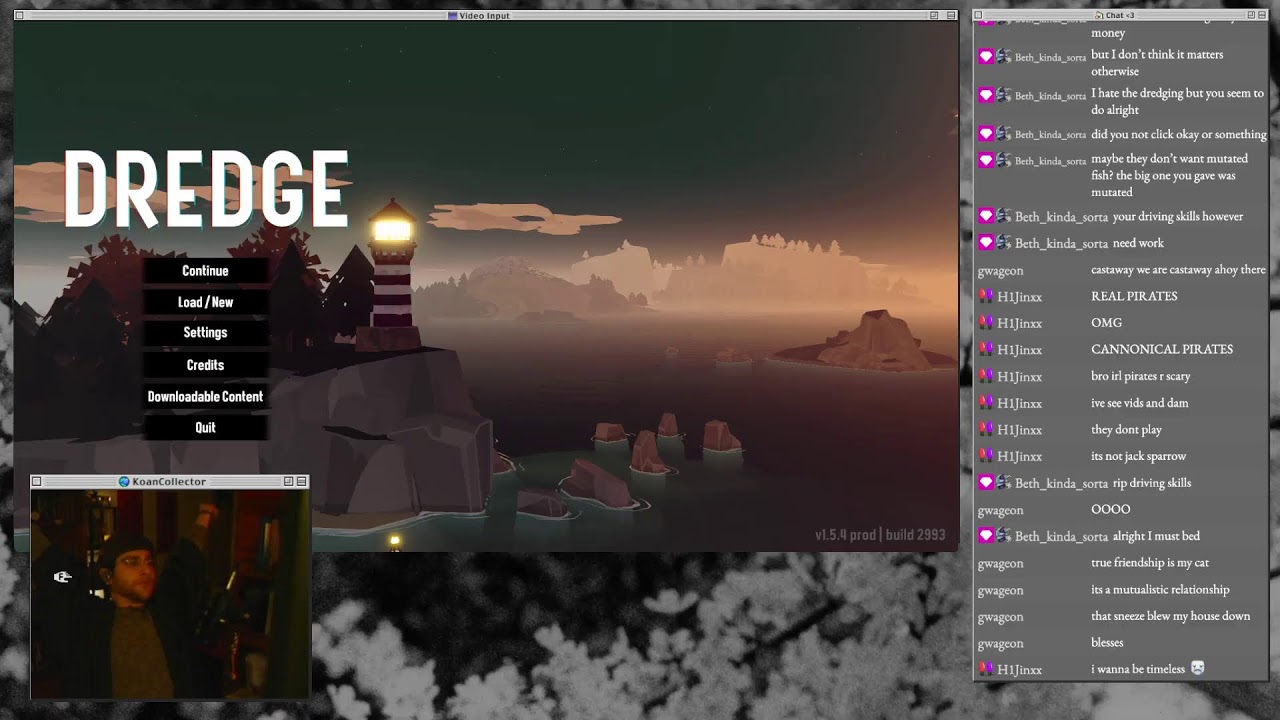
Task: Click username gwageon beside "castaway we are castaway"
Action: (x=1000, y=270)
